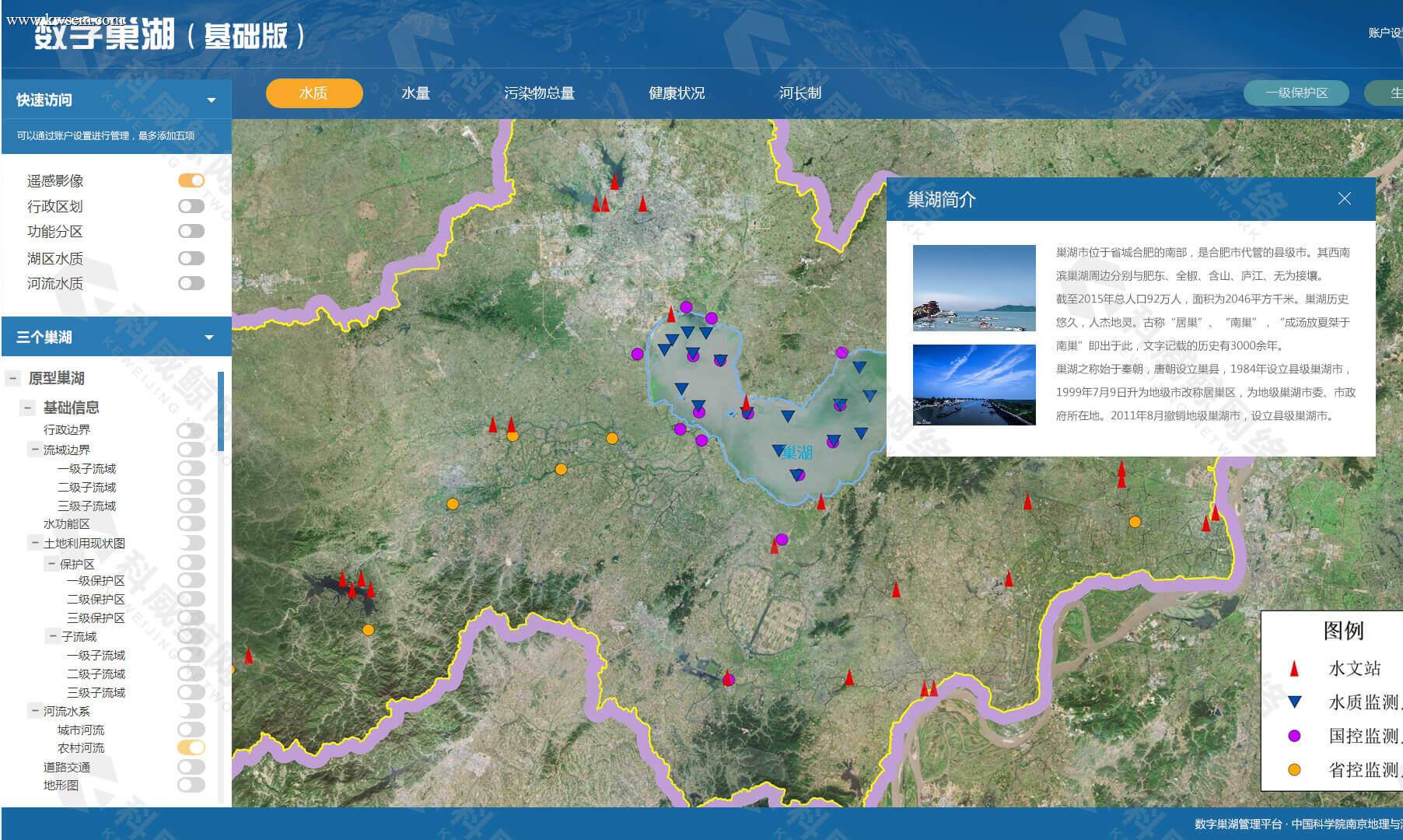
Task: Turn on the 河流水质 switch
Action: point(191,283)
